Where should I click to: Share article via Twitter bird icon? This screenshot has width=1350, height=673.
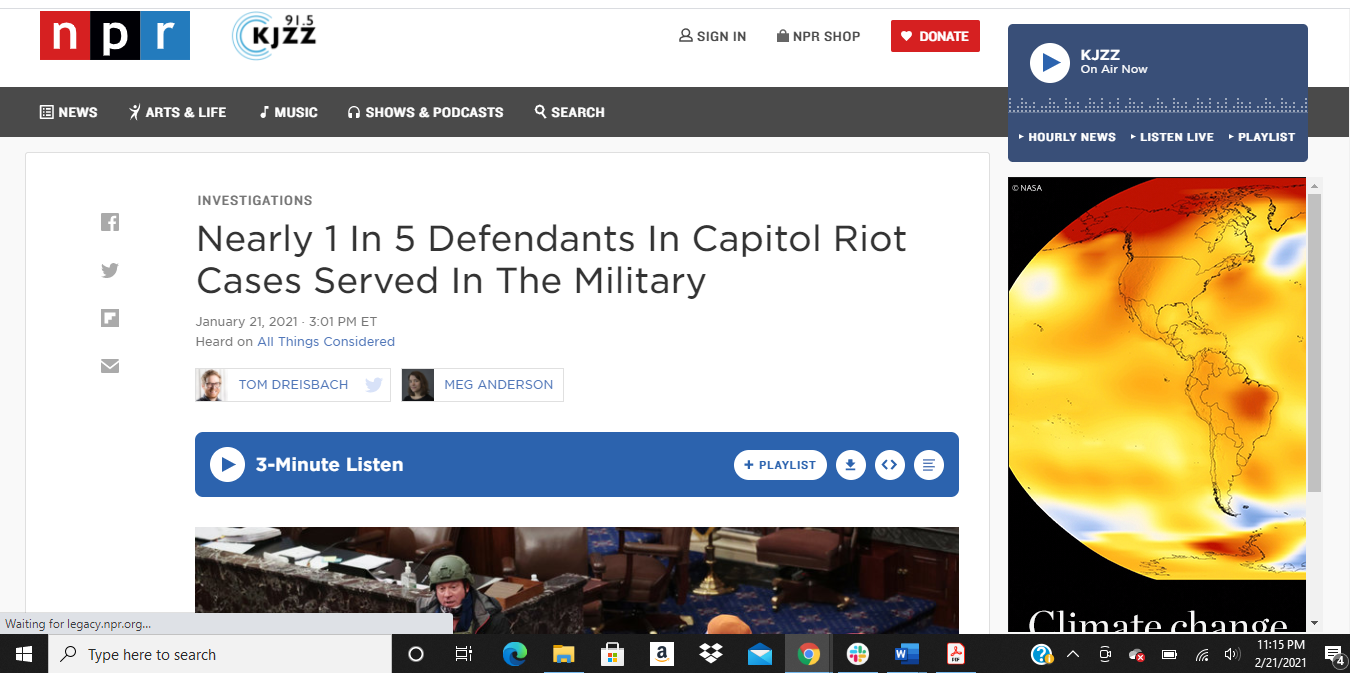click(x=110, y=270)
